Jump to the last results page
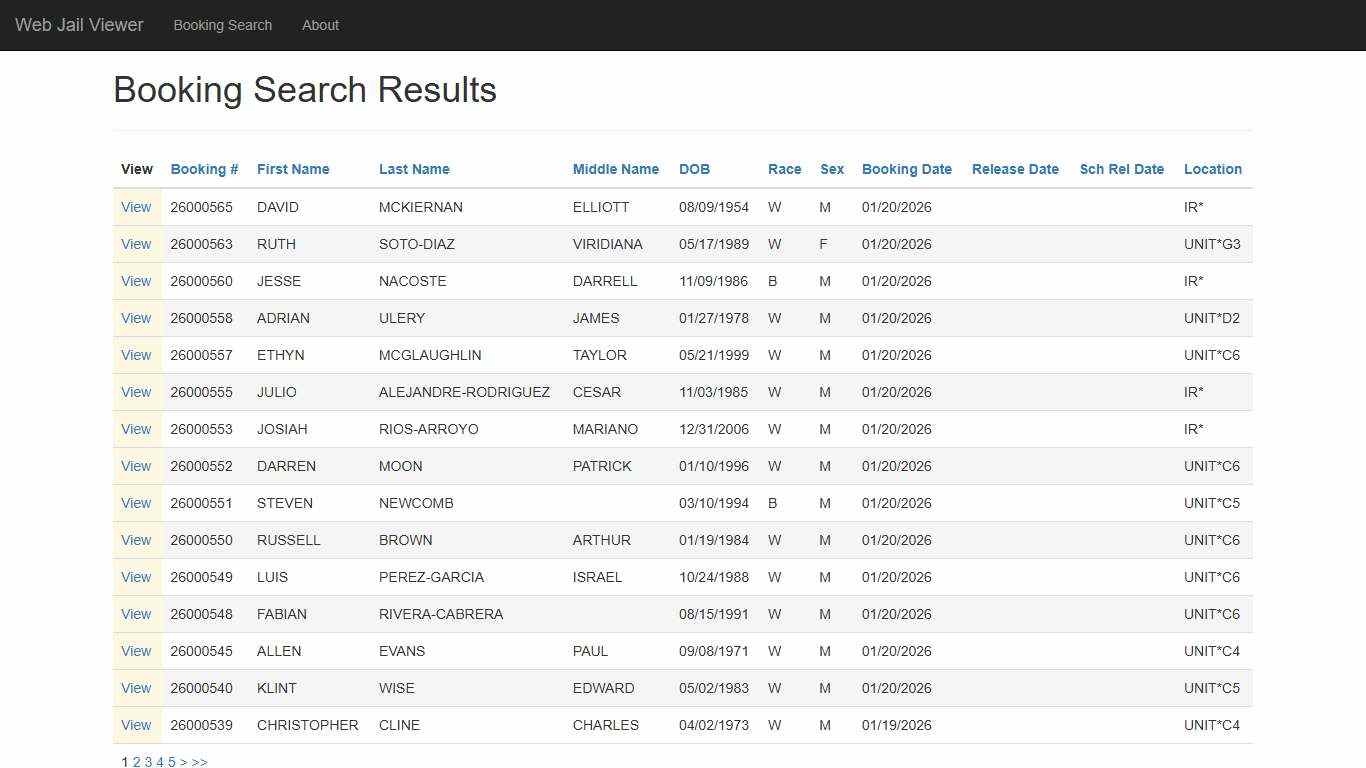This screenshot has width=1366, height=768. 199,761
